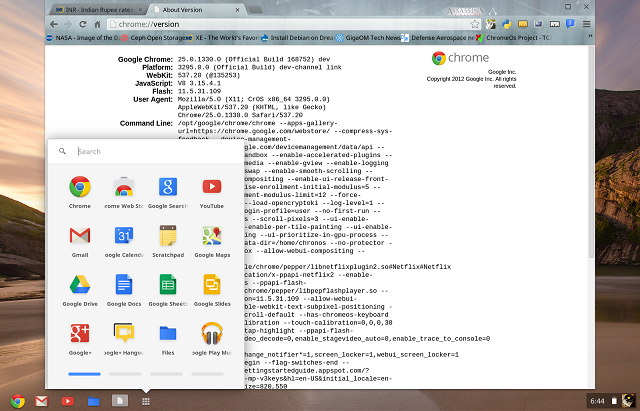The image size is (640, 411).
Task: Bookmark this page with star icon
Action: [x=475, y=23]
